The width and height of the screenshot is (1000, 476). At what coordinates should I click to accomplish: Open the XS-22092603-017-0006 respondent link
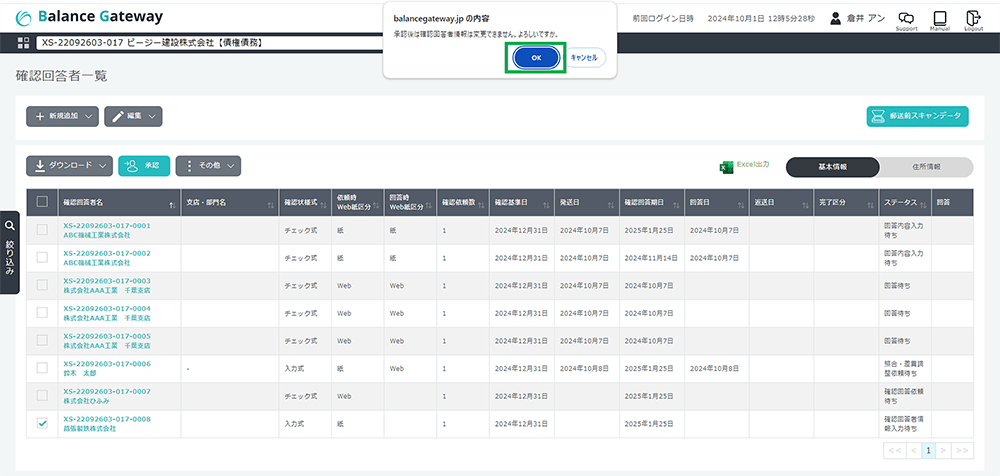coord(107,364)
